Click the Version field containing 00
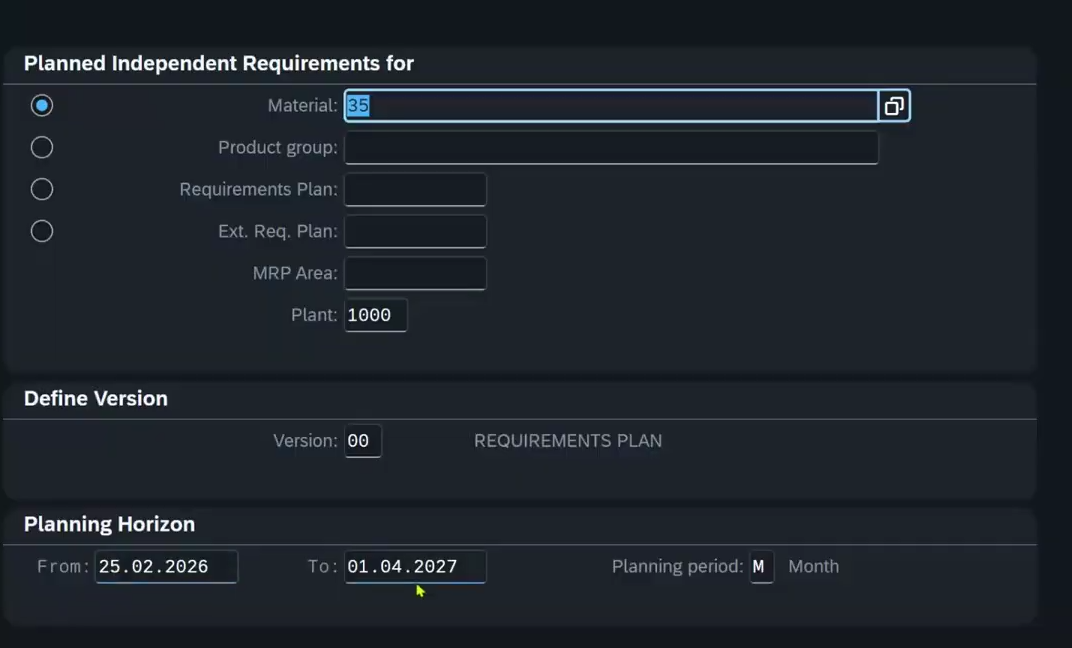The image size is (1072, 648). (x=363, y=441)
